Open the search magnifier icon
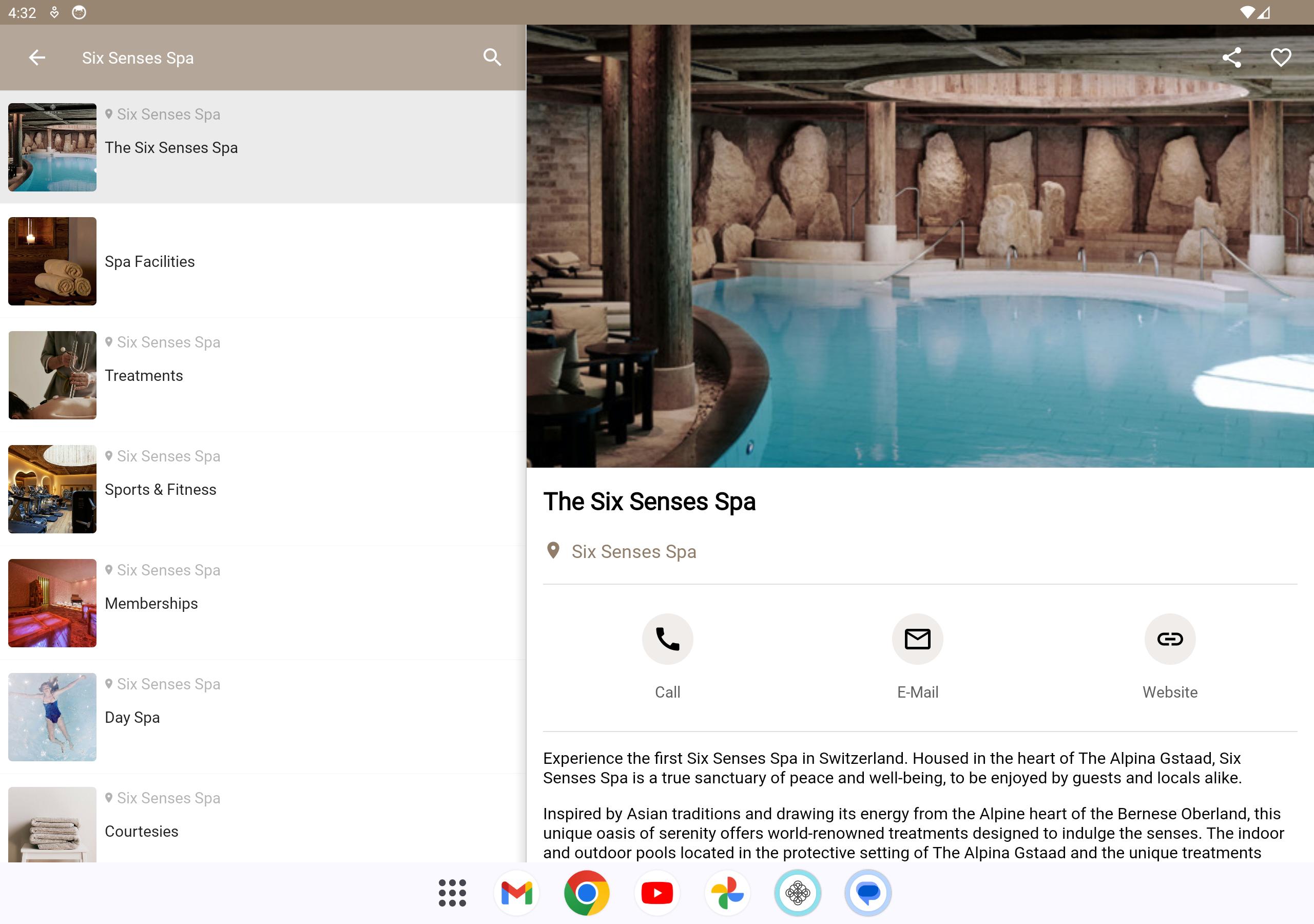Screen dimensions: 1314x924 click(x=492, y=57)
